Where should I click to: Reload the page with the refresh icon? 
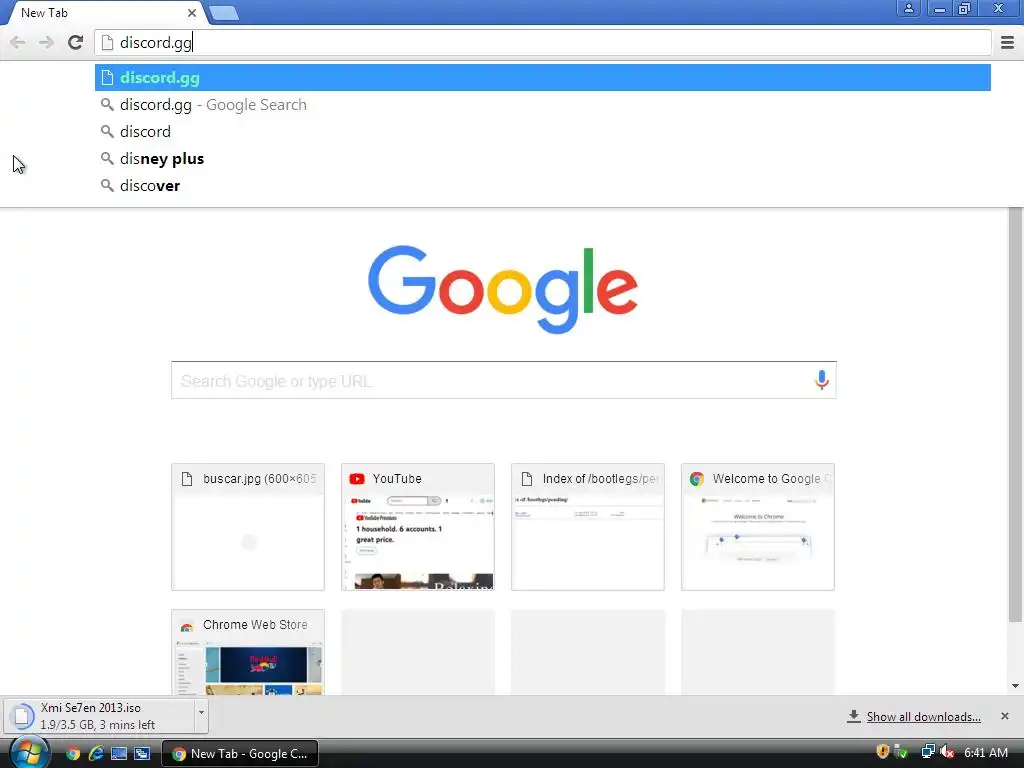76,42
